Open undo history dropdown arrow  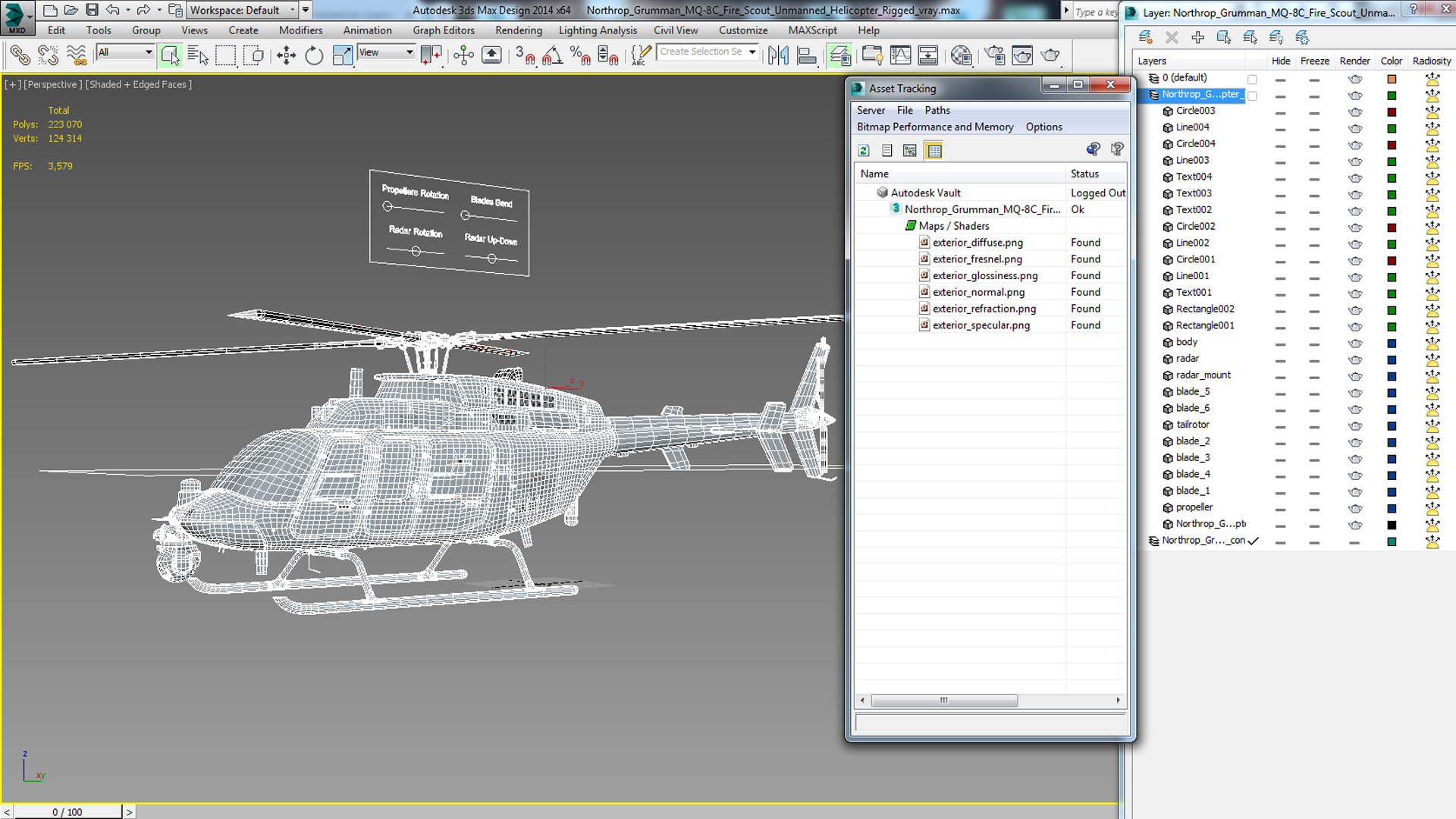coord(127,10)
